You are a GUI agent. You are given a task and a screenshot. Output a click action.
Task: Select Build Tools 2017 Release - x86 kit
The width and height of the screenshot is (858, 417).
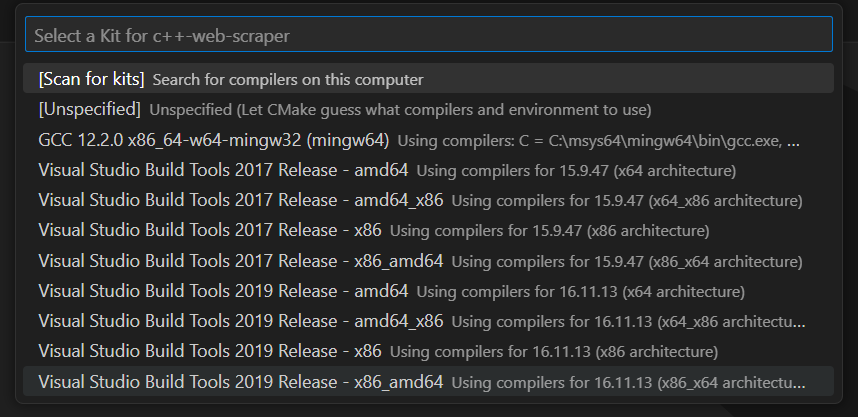point(210,231)
